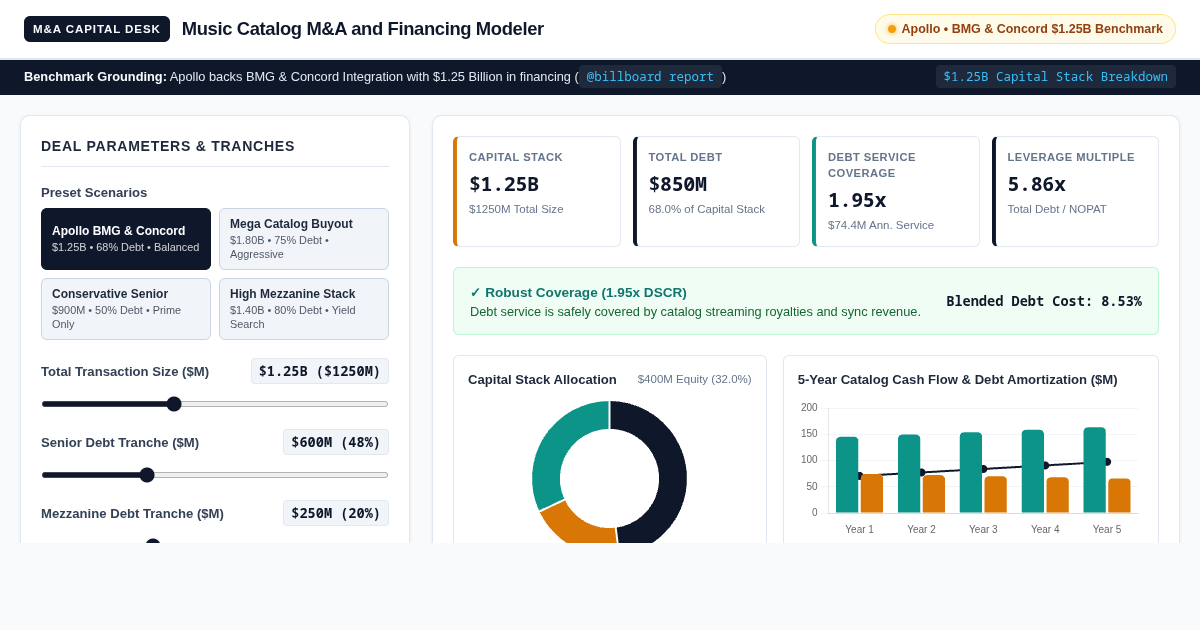Select the Leverage Multiple 5.86x card

[x=1075, y=191]
